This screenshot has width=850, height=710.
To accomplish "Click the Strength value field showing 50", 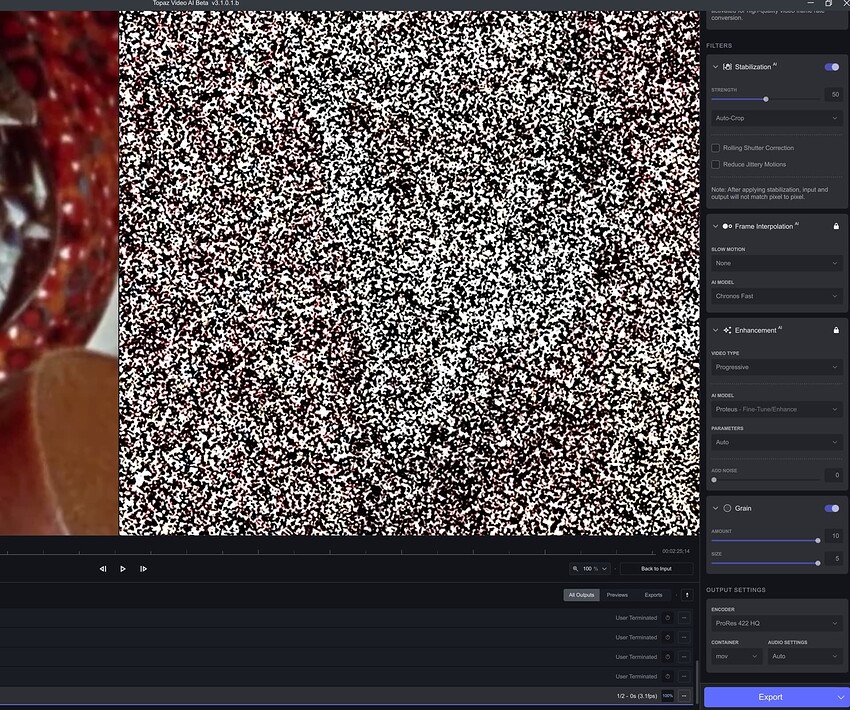I will tap(834, 94).
